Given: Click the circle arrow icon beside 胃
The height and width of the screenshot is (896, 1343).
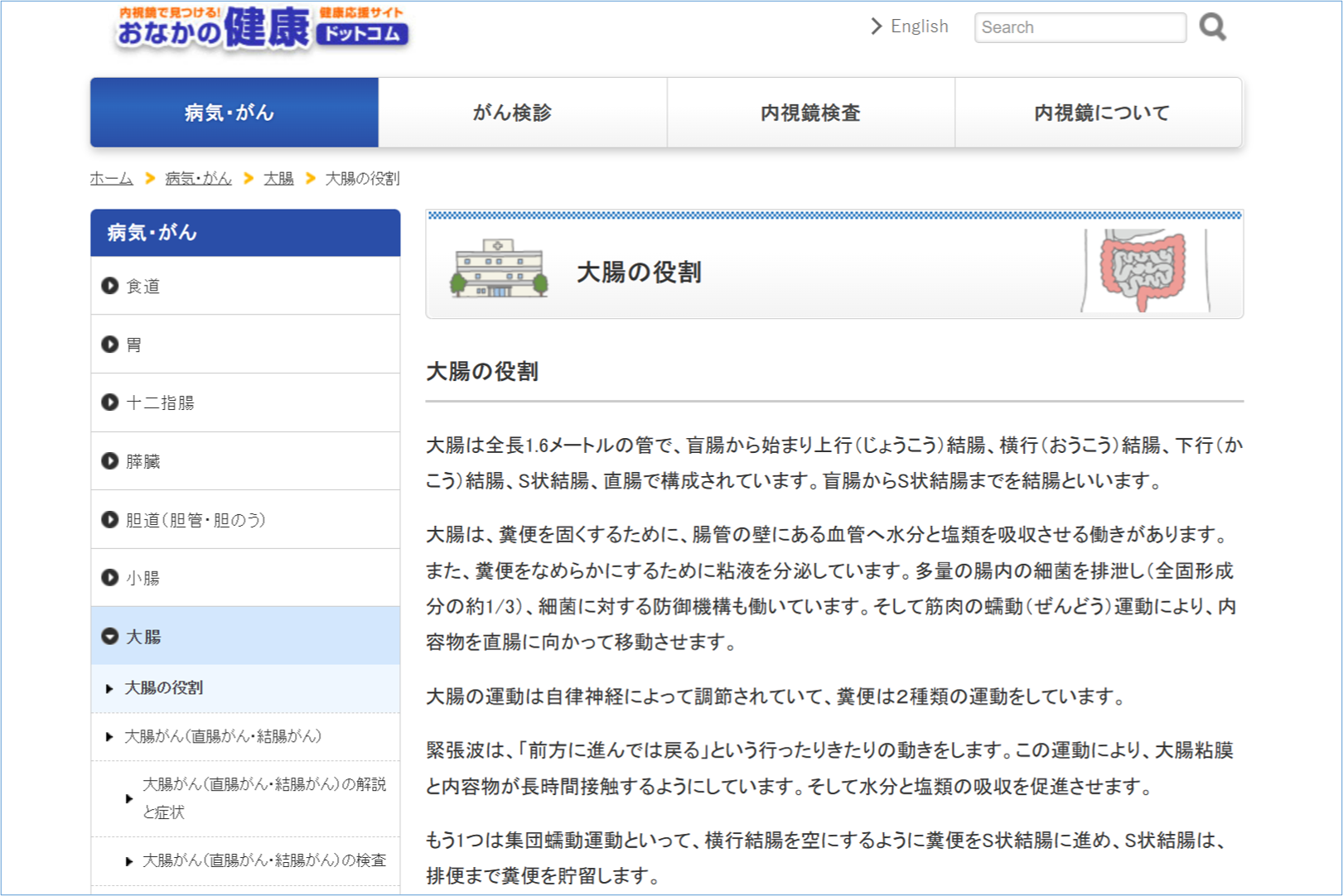Looking at the screenshot, I should tap(110, 344).
